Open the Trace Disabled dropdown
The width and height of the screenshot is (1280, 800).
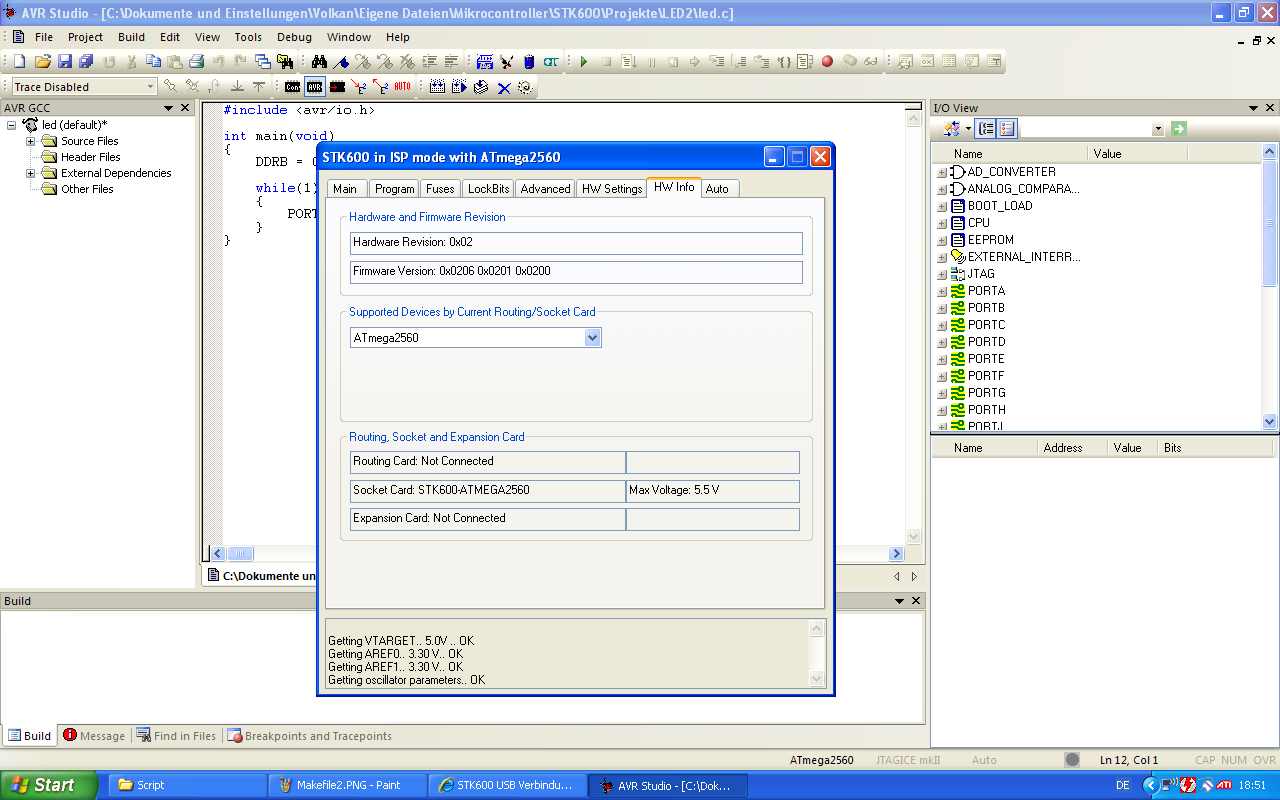[x=151, y=87]
